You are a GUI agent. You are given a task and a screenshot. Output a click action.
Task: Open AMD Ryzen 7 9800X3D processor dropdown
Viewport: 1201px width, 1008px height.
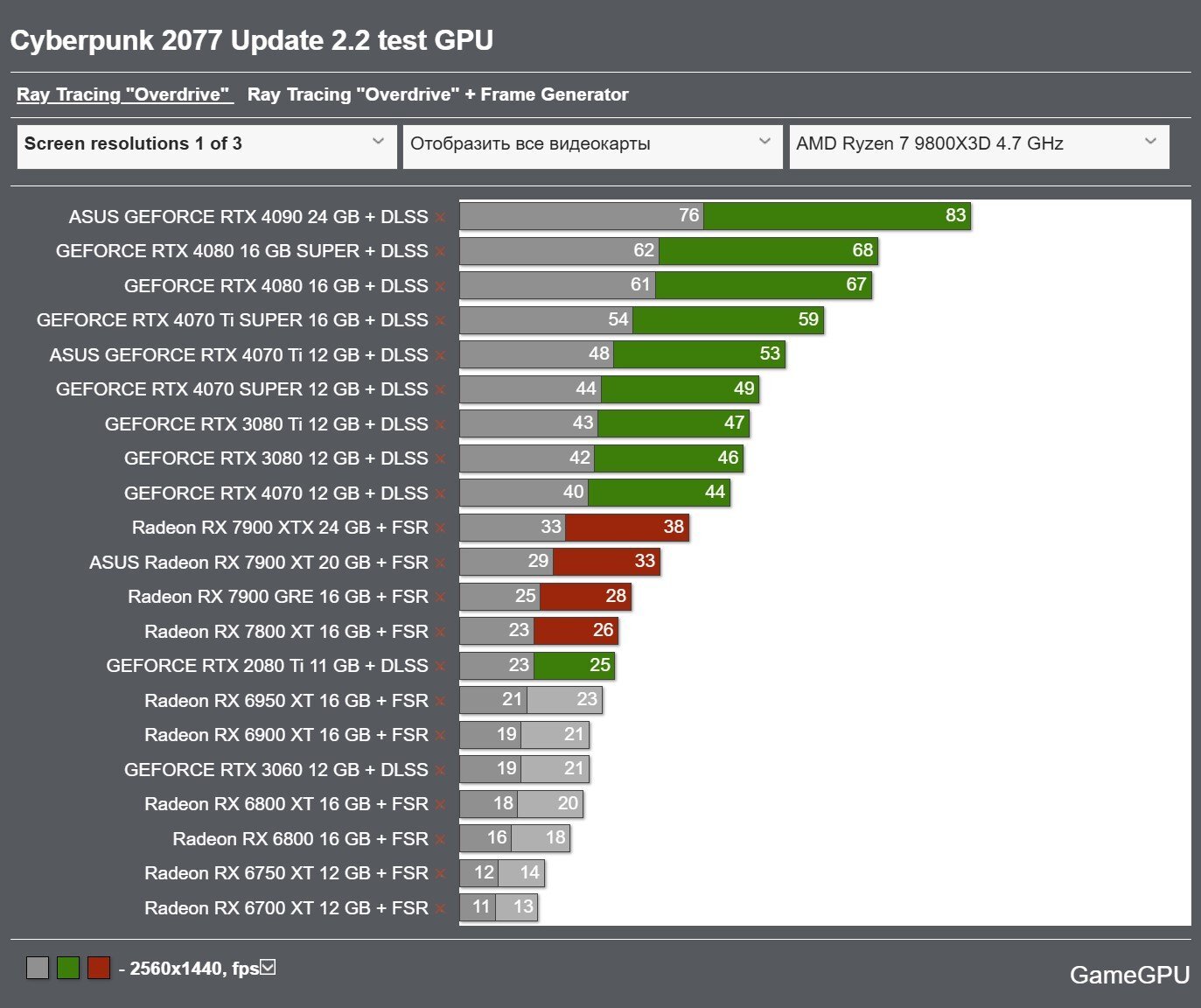tap(979, 147)
